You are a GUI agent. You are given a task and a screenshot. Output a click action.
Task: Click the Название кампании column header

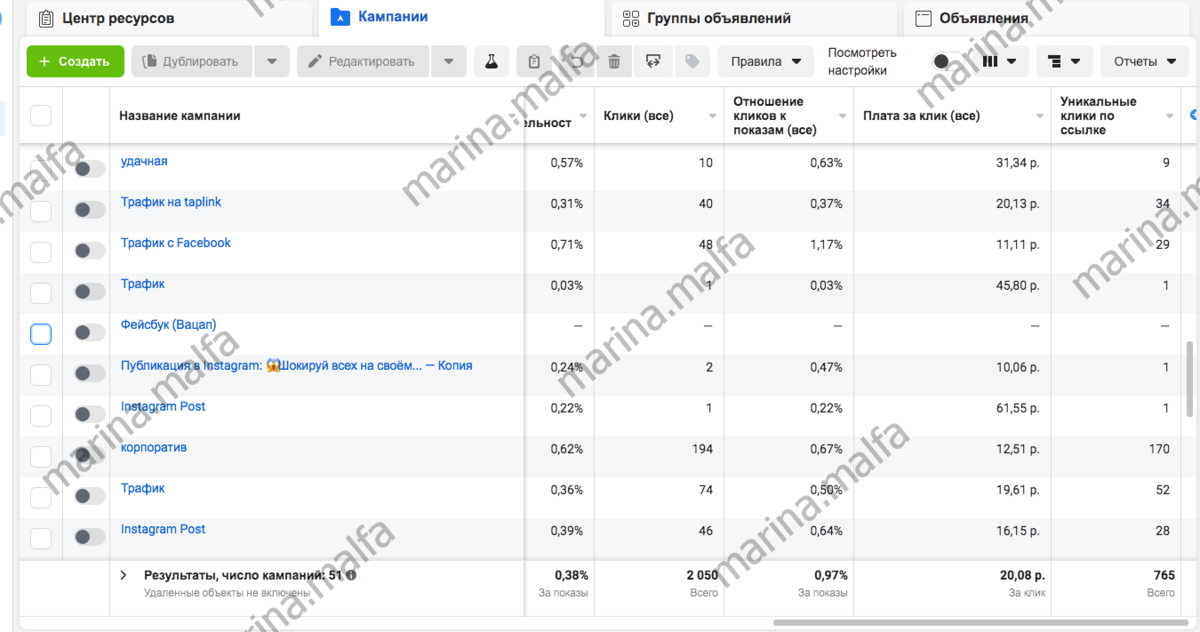click(x=180, y=116)
